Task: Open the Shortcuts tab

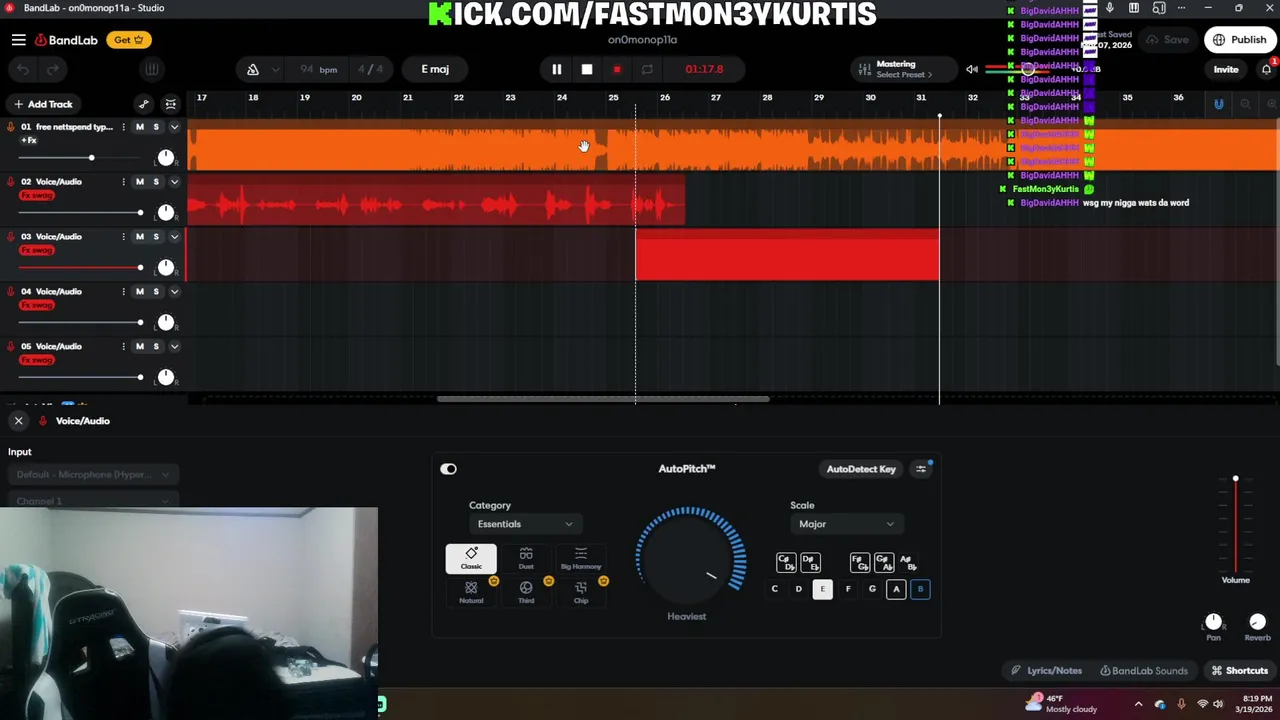Action: [x=1240, y=671]
